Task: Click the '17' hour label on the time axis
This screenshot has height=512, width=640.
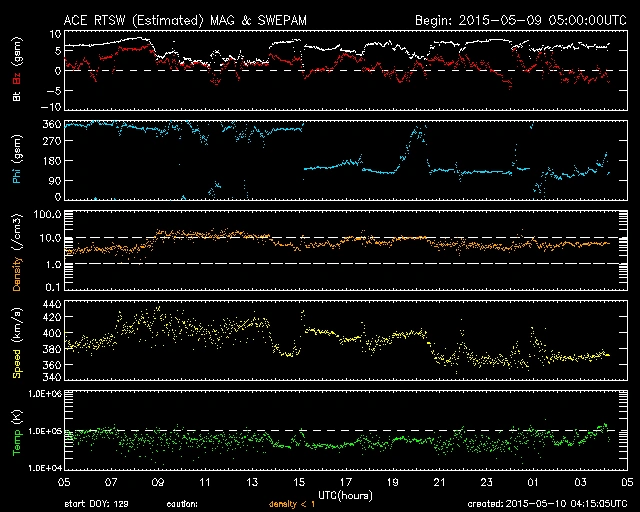Action: point(346,483)
